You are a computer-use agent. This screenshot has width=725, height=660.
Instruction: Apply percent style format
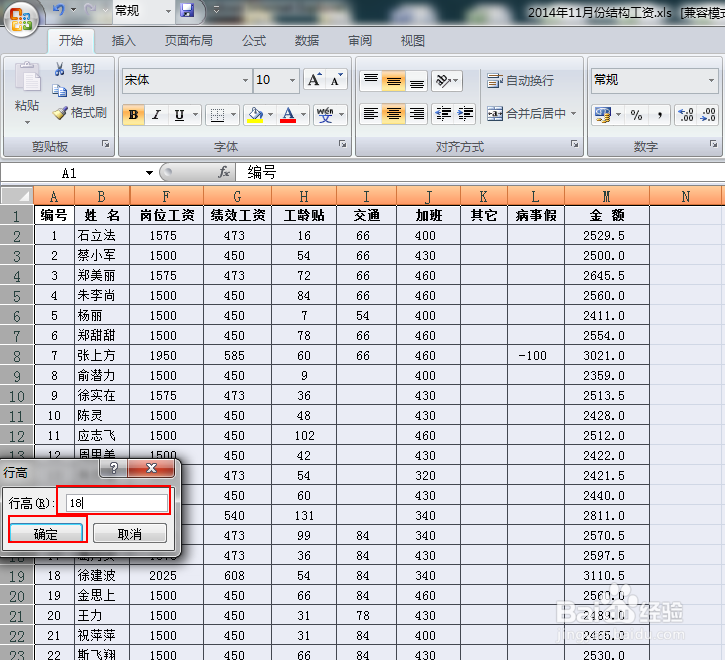(636, 115)
